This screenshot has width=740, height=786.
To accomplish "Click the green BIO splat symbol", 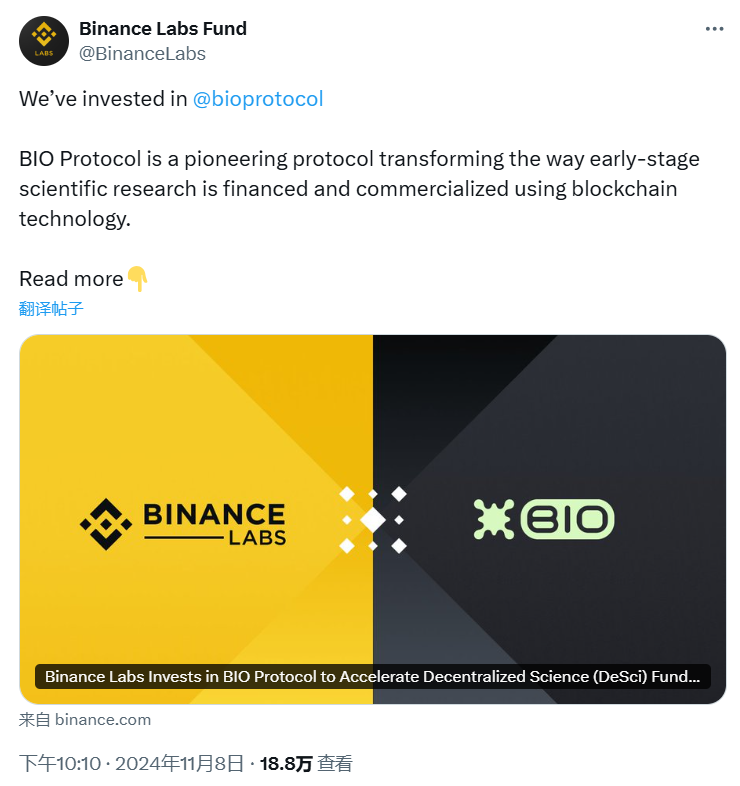I will [494, 519].
